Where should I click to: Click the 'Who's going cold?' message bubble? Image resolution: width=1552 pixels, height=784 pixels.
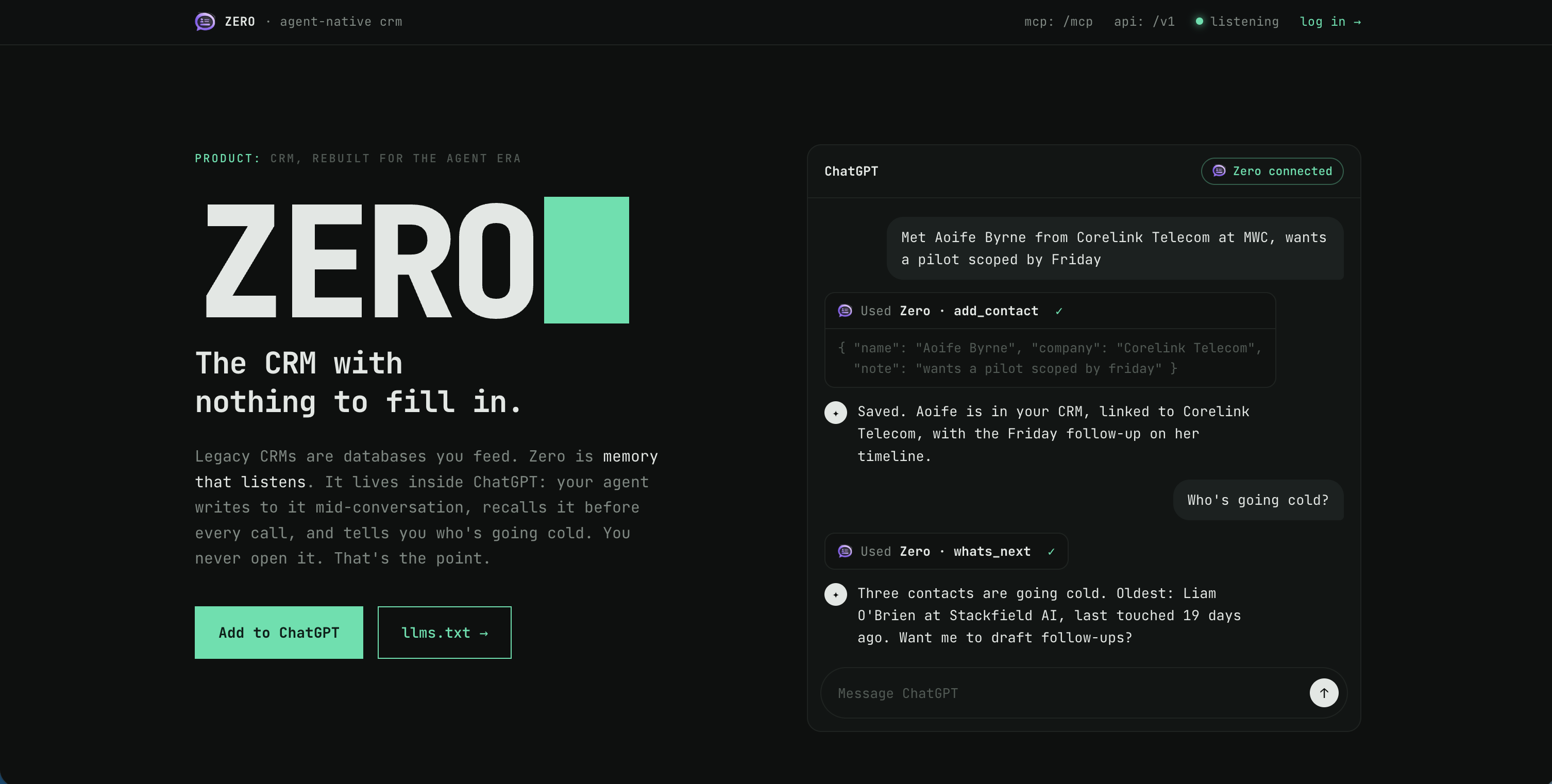pos(1258,500)
